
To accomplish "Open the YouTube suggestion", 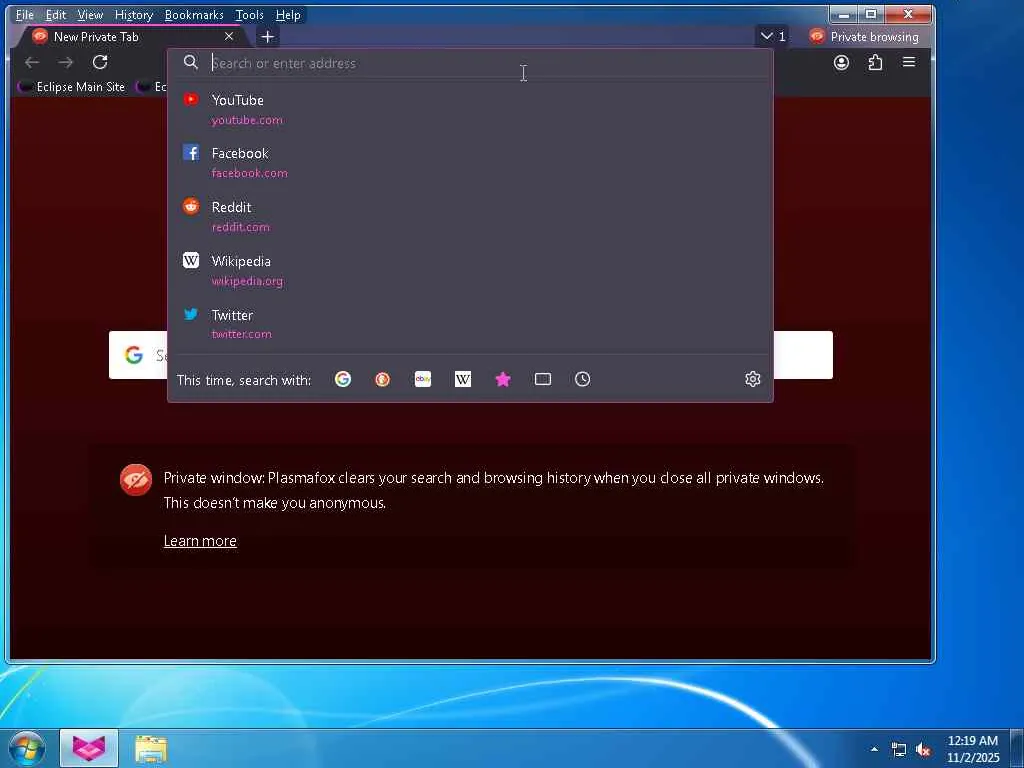I will (470, 109).
